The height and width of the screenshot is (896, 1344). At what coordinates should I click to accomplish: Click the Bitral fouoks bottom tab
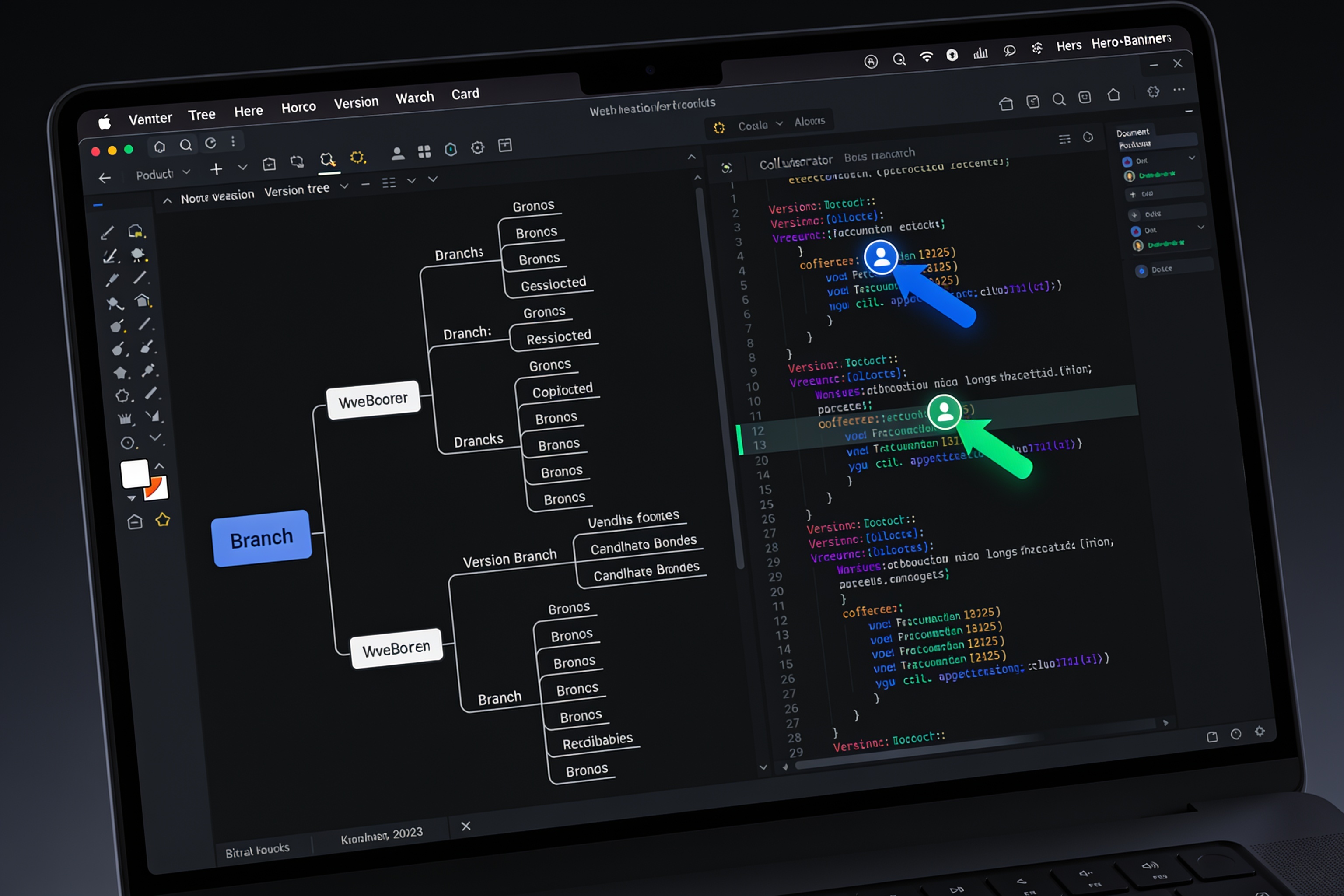click(x=257, y=850)
